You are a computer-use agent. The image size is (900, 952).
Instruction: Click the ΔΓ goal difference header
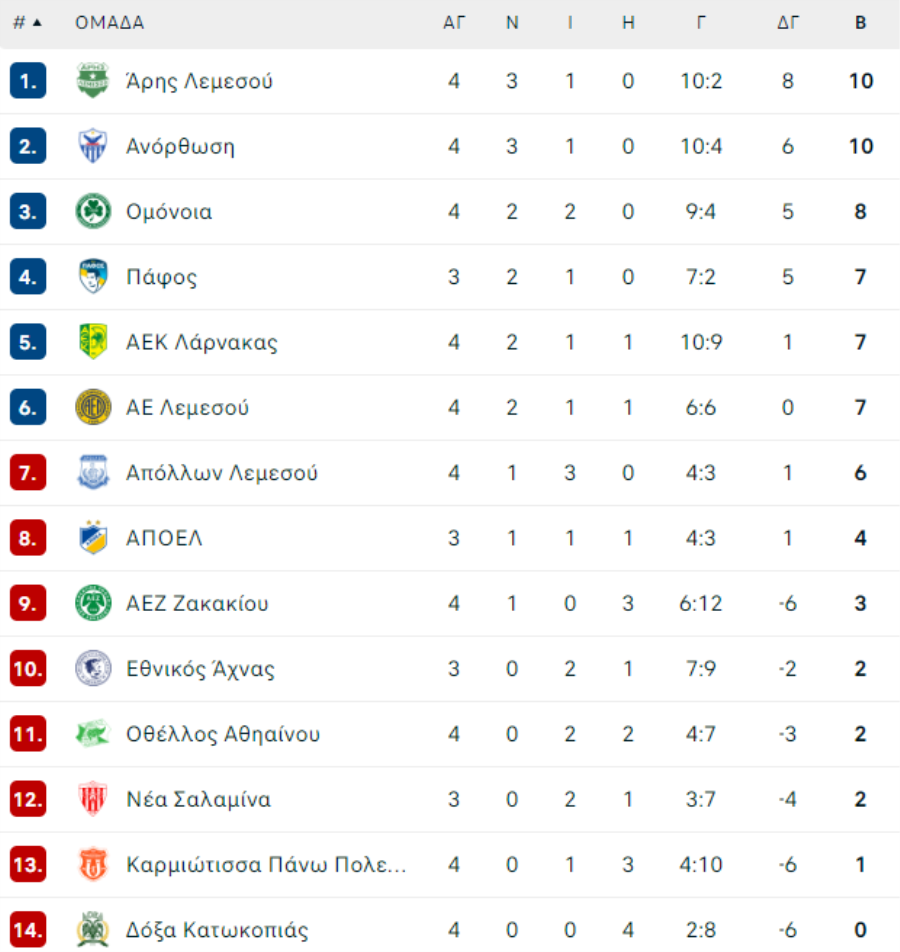(788, 22)
